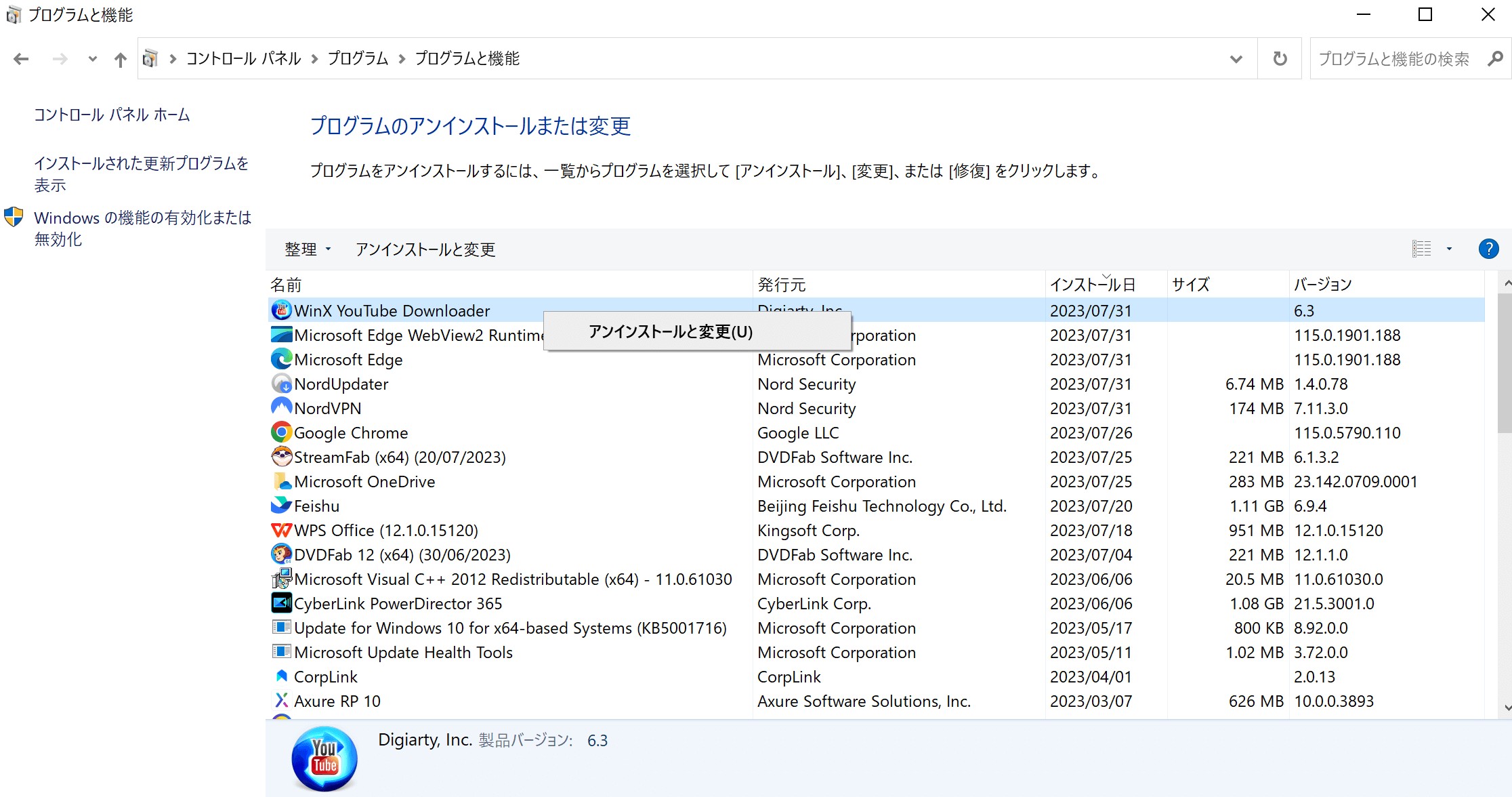The width and height of the screenshot is (1512, 797).
Task: Click the Axure RP 10 icon
Action: (281, 700)
